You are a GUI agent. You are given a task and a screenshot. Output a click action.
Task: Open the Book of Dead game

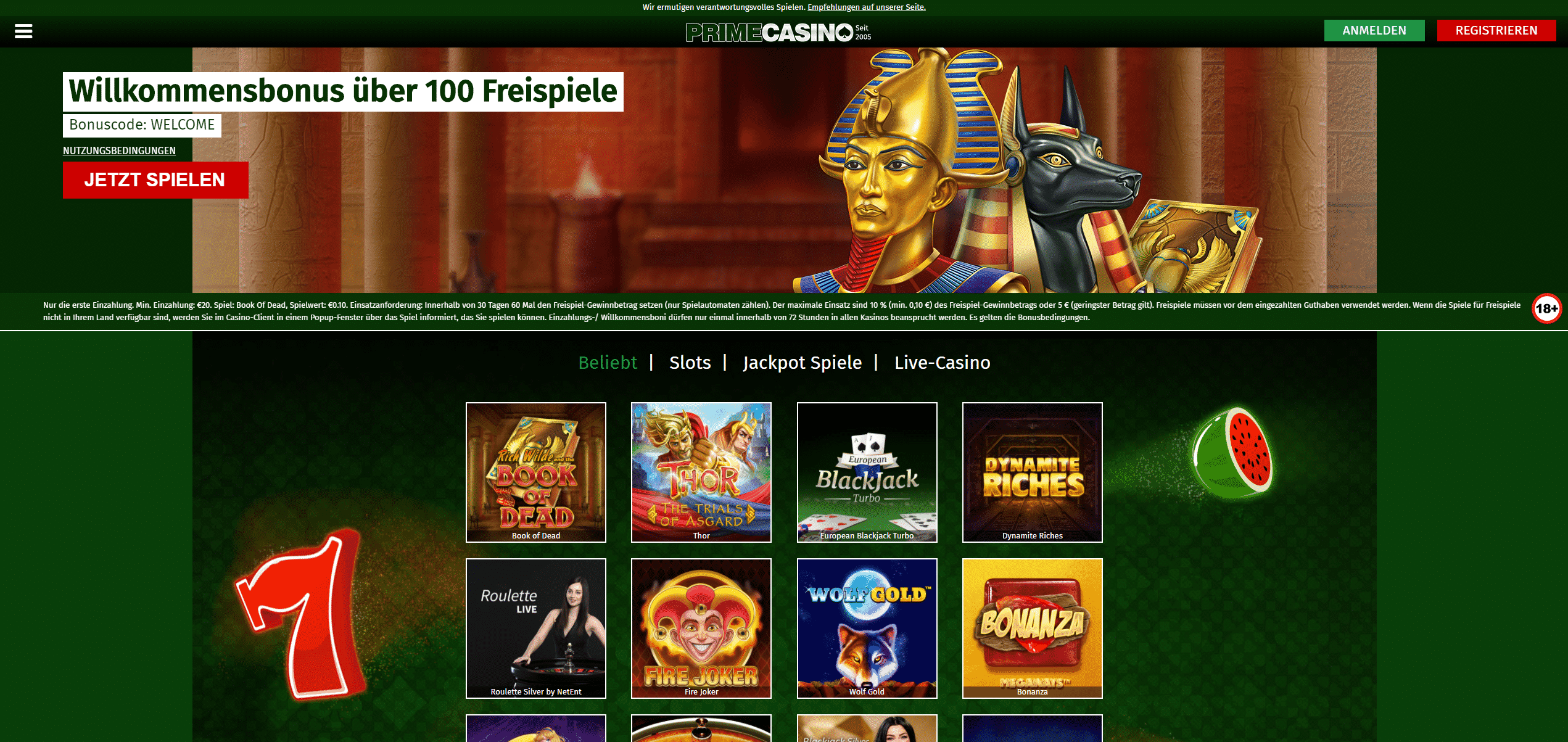point(536,472)
